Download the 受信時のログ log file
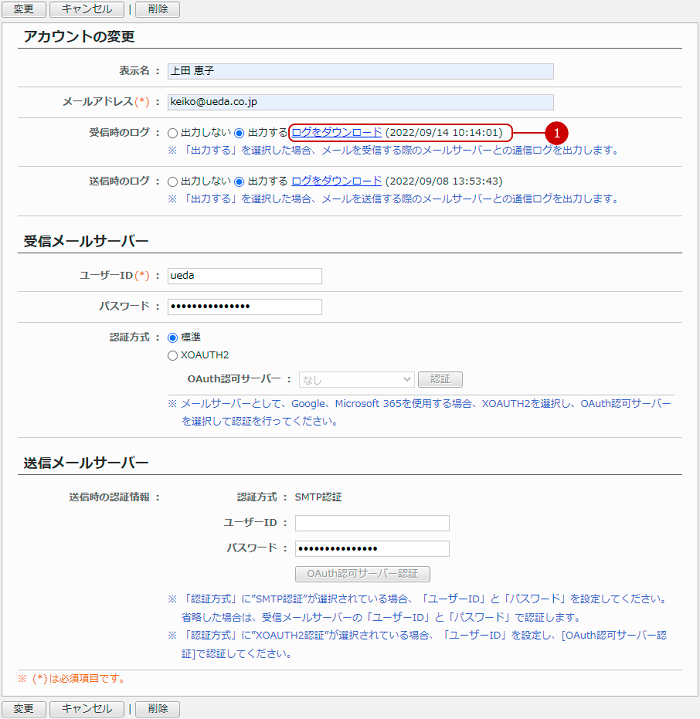 pyautogui.click(x=336, y=133)
